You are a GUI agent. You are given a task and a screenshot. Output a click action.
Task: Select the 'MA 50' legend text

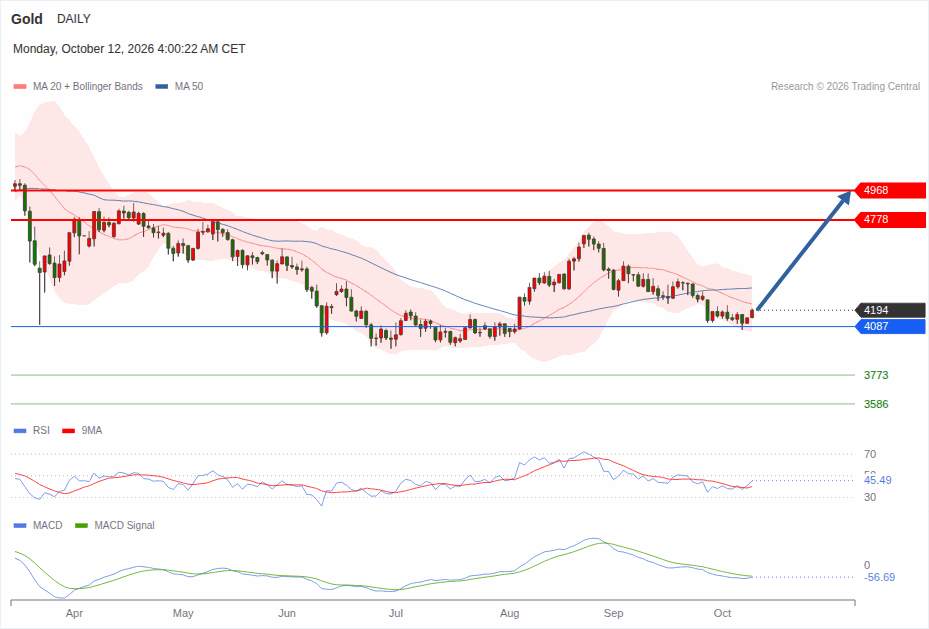tap(189, 86)
